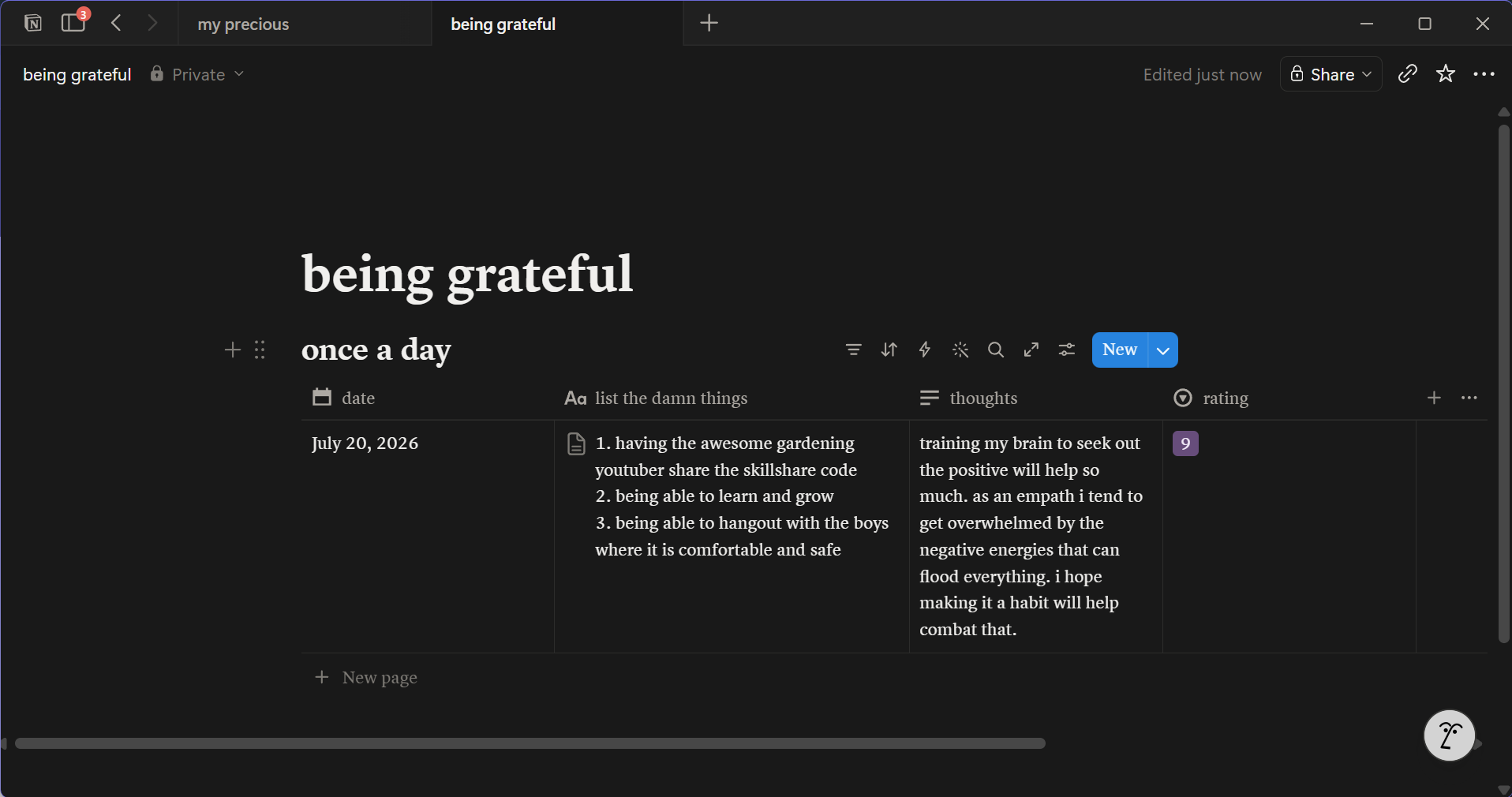This screenshot has height=797, width=1512.
Task: Open database as full page icon
Action: [1031, 350]
